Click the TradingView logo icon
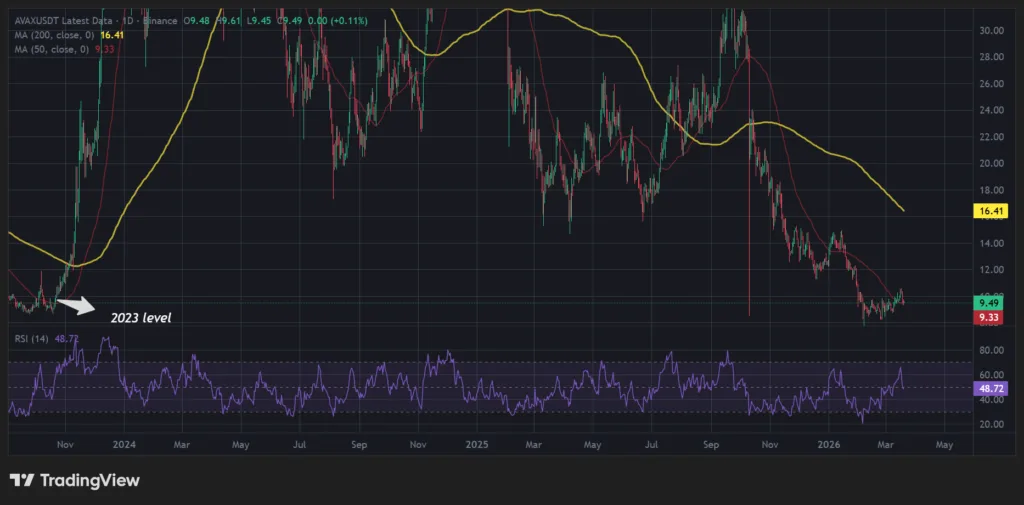Image resolution: width=1024 pixels, height=505 pixels. tap(22, 480)
